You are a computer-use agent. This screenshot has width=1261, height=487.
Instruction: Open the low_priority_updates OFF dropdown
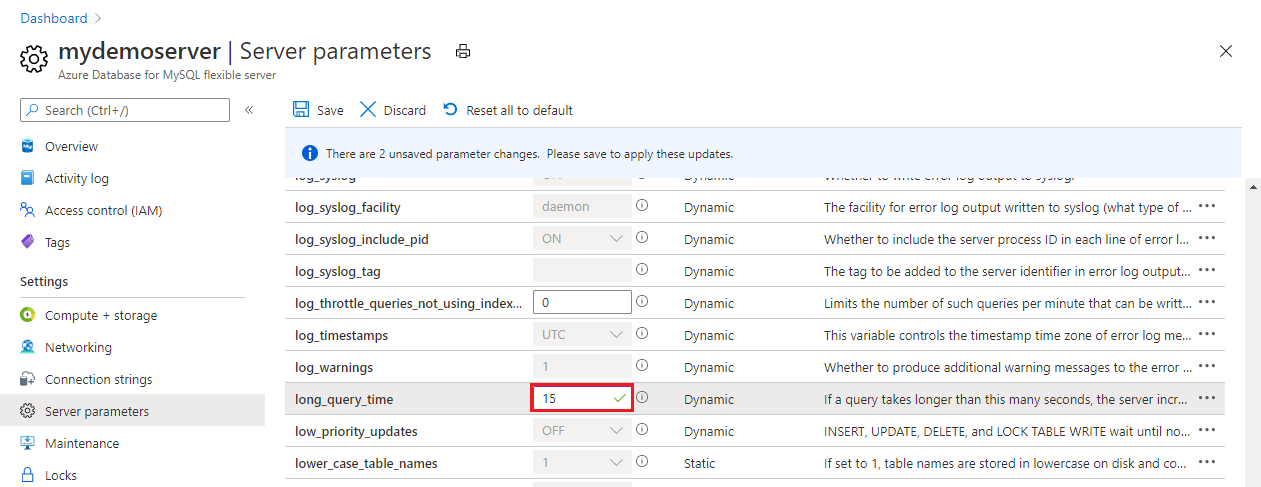point(582,430)
